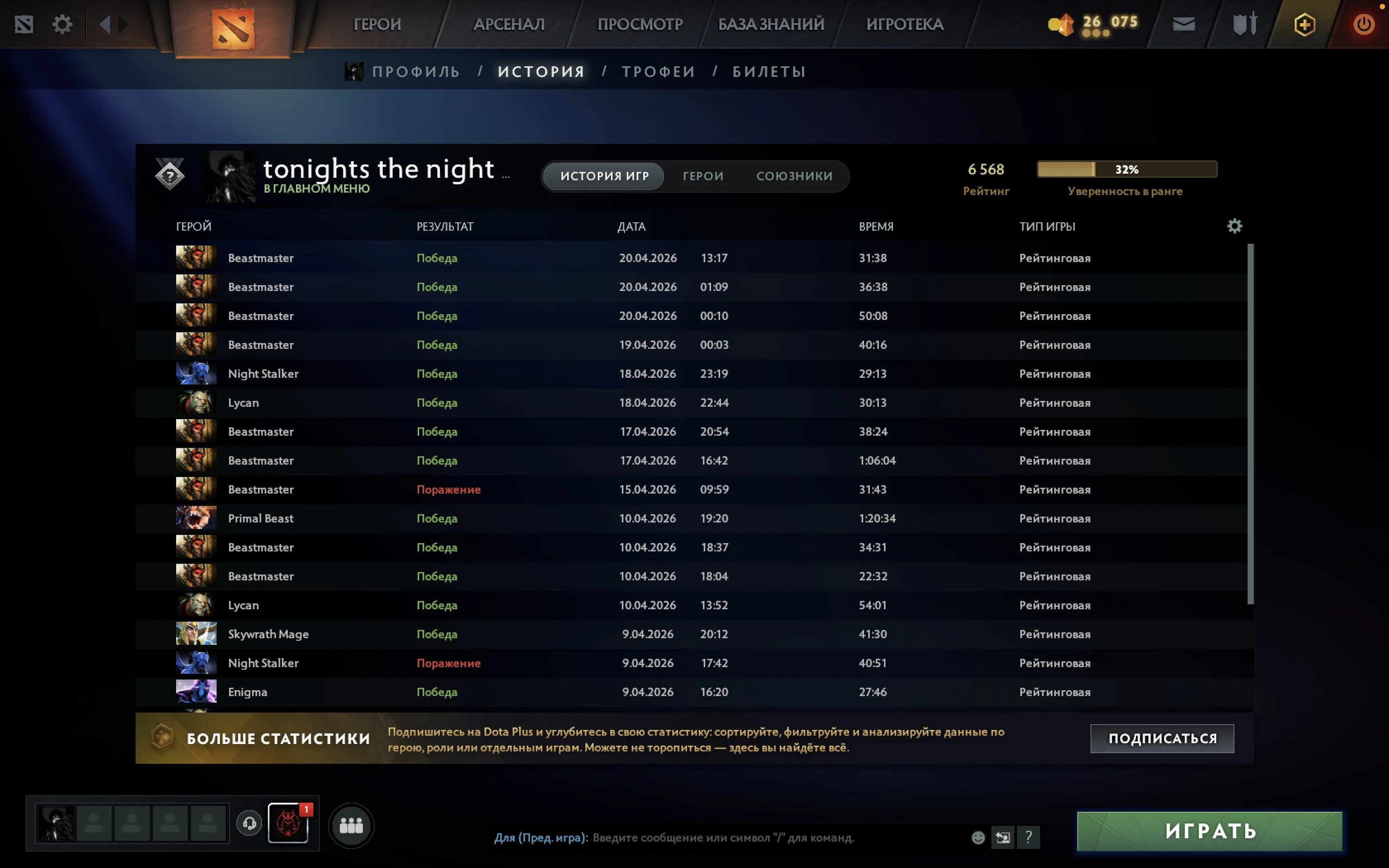Click the Dota Plus hexagon icon
Image resolution: width=1389 pixels, height=868 pixels.
pyautogui.click(x=1305, y=25)
